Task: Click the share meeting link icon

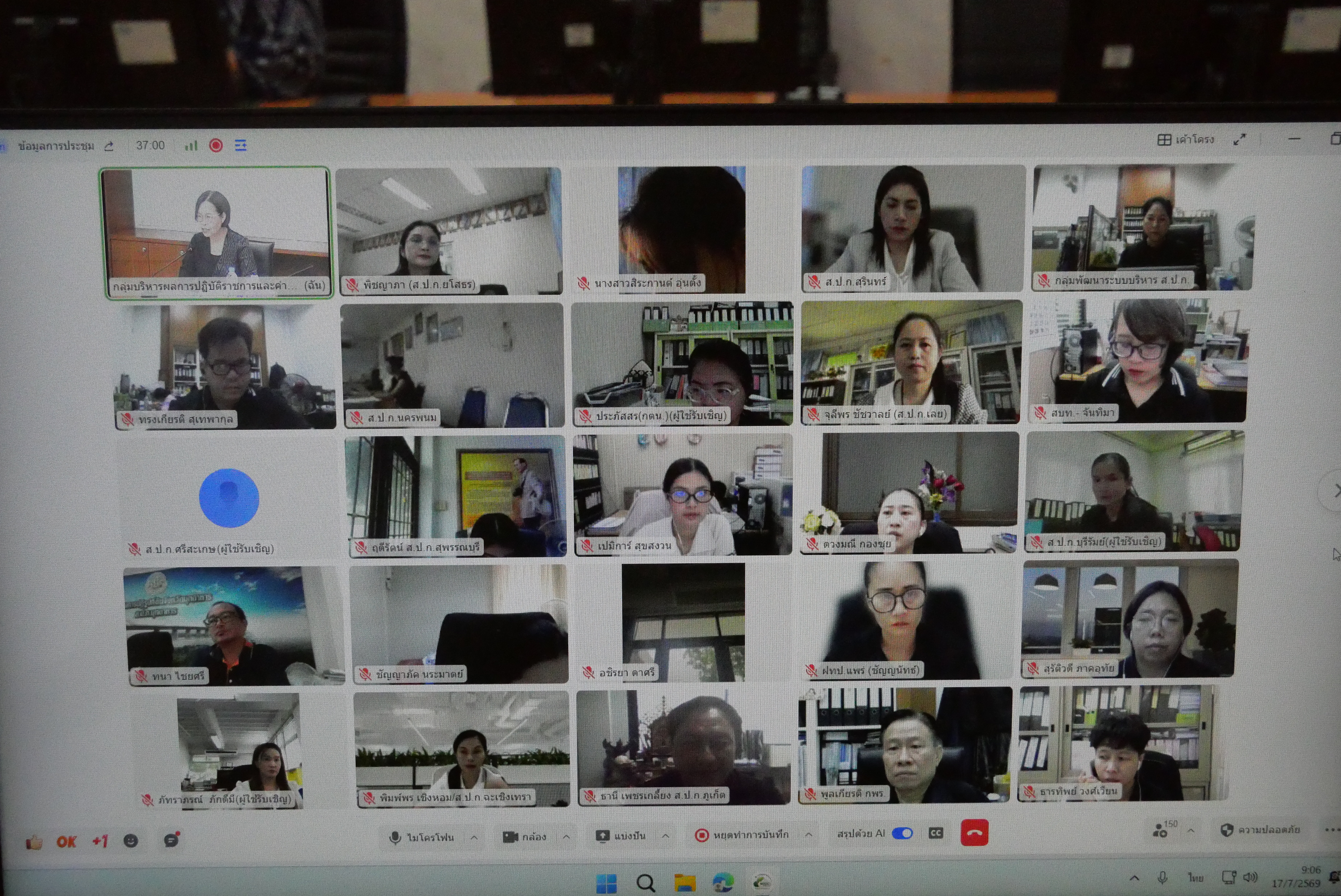Action: click(x=109, y=146)
